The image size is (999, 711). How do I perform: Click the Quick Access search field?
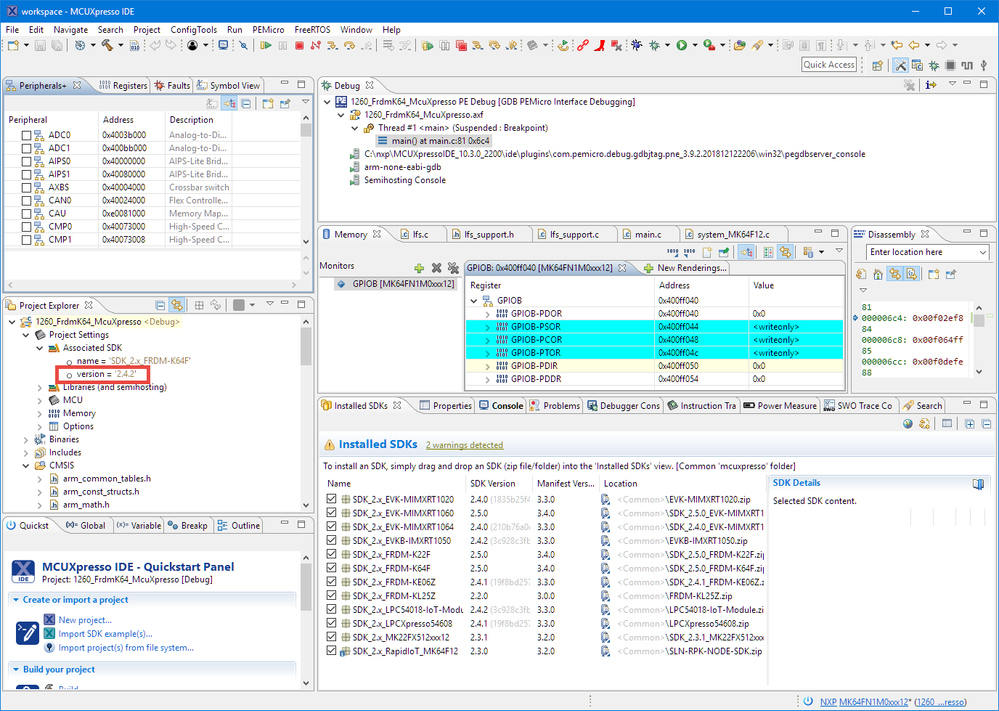coord(829,65)
